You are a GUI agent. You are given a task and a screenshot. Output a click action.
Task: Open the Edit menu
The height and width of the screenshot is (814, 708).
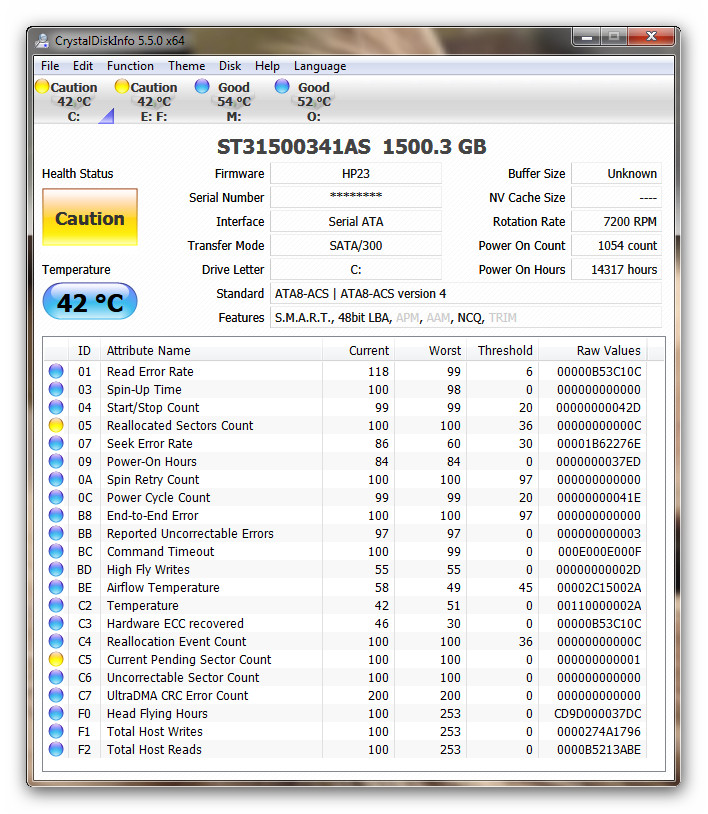click(83, 66)
